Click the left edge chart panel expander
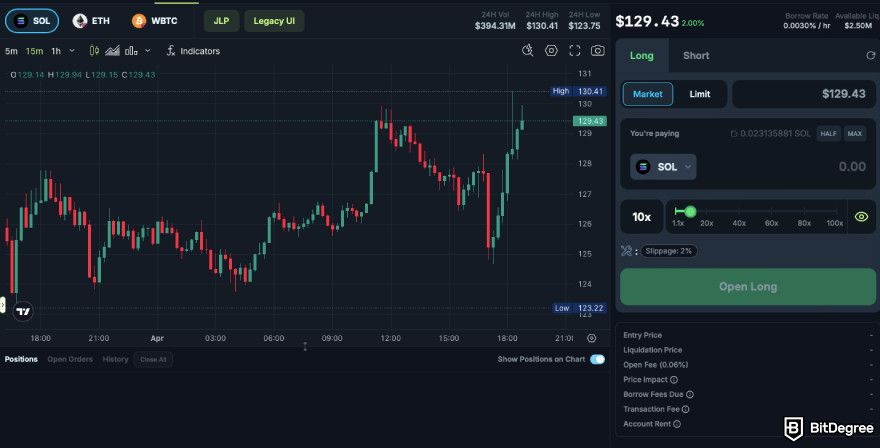 (2, 305)
